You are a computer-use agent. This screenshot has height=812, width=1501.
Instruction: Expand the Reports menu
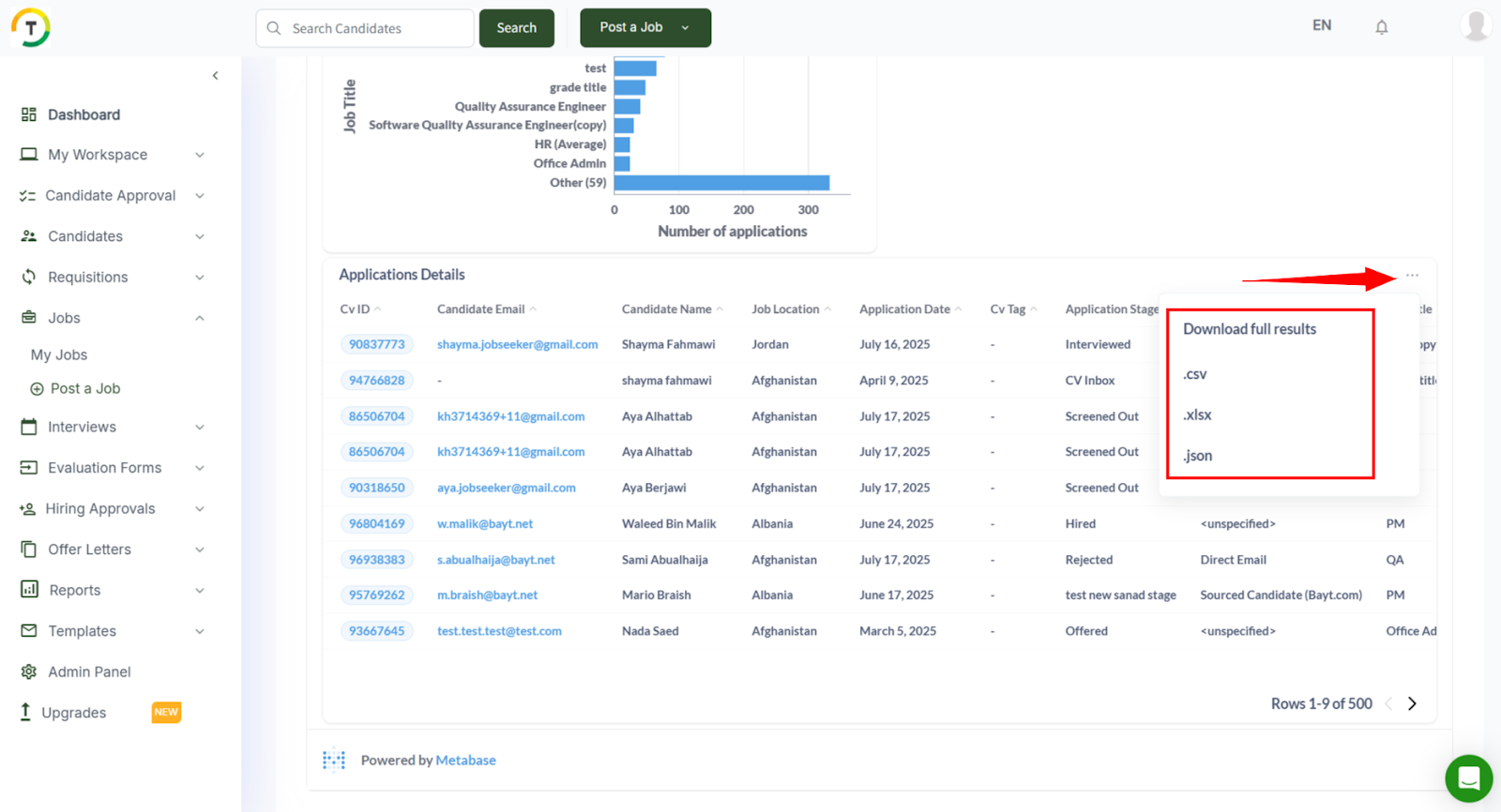tap(199, 591)
